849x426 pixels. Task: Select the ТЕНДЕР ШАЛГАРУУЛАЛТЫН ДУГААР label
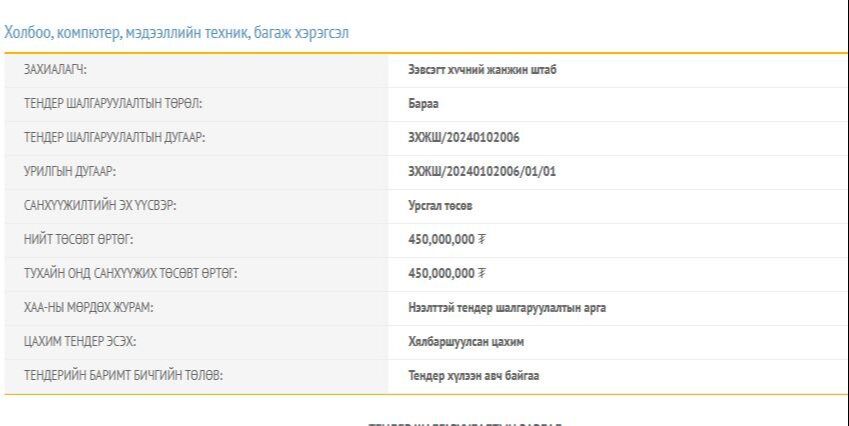coord(115,138)
